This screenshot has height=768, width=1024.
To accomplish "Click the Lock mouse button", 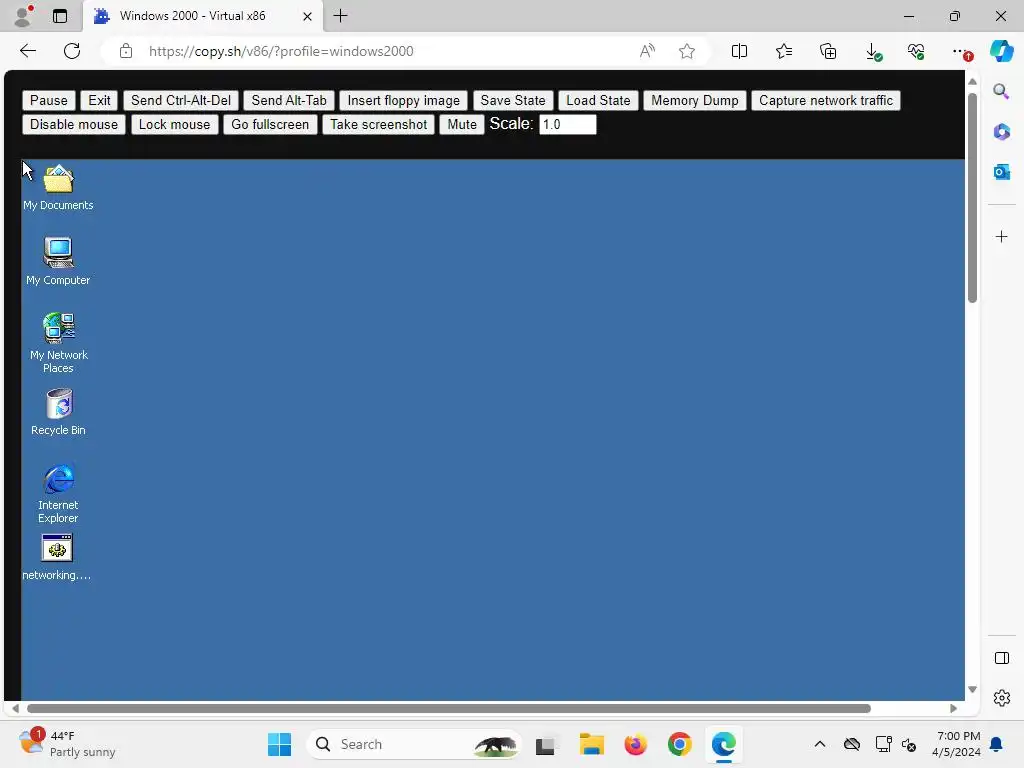I will click(174, 125).
